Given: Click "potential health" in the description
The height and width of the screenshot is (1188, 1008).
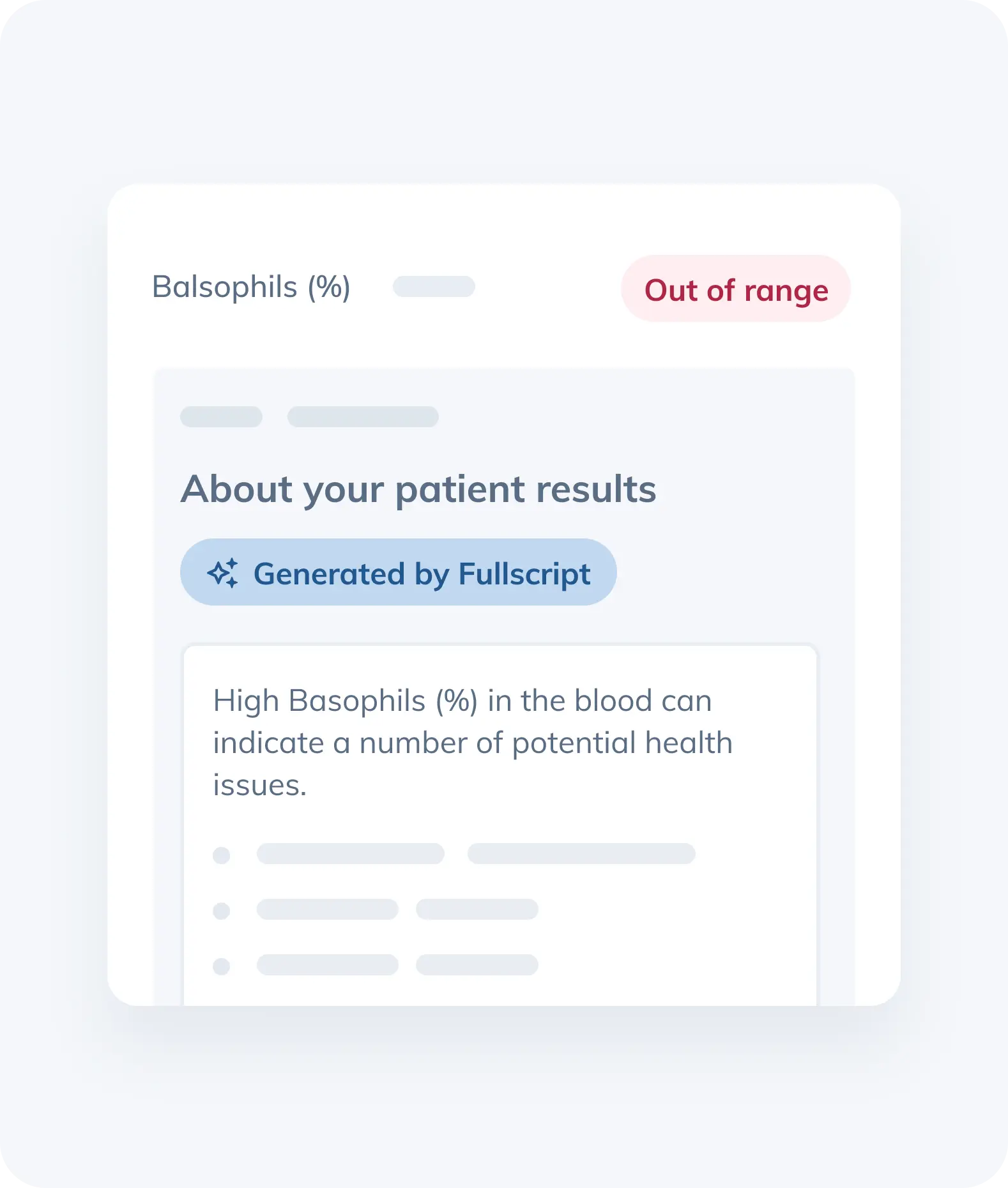Looking at the screenshot, I should point(622,743).
